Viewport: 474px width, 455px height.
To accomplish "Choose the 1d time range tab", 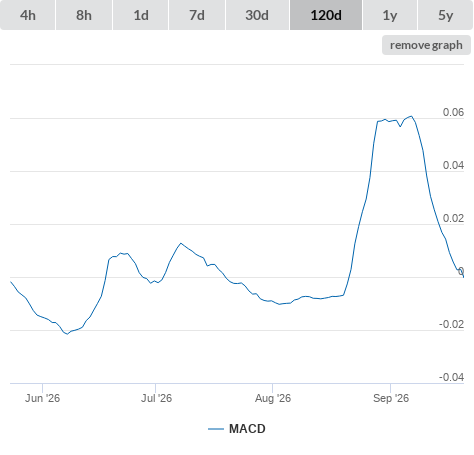I will point(141,15).
